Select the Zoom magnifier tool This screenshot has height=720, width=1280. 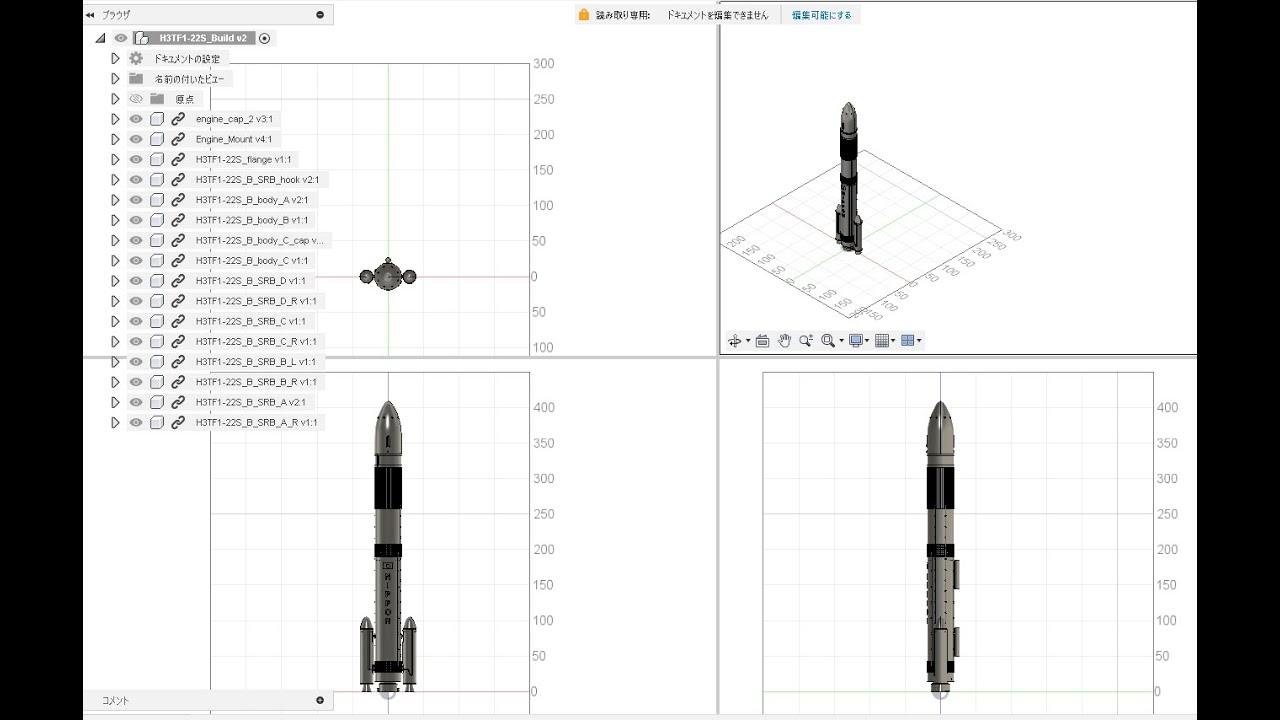[806, 341]
